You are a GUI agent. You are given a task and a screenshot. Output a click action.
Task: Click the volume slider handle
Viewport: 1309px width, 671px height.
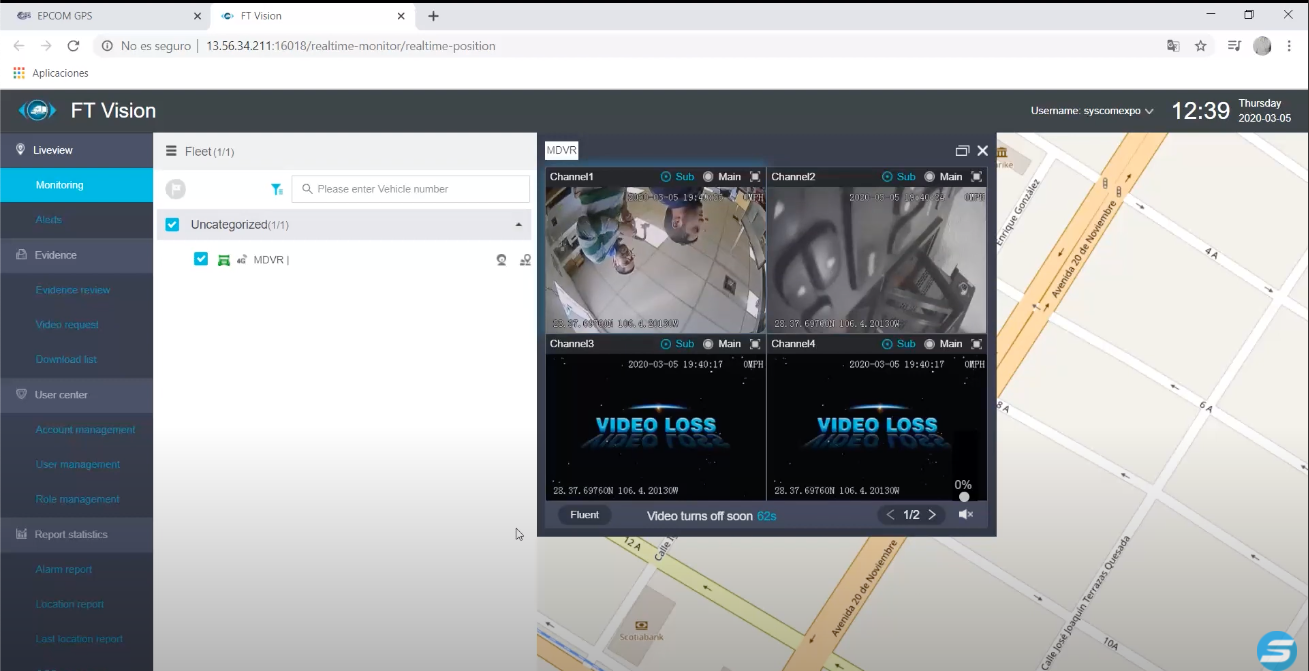(964, 497)
